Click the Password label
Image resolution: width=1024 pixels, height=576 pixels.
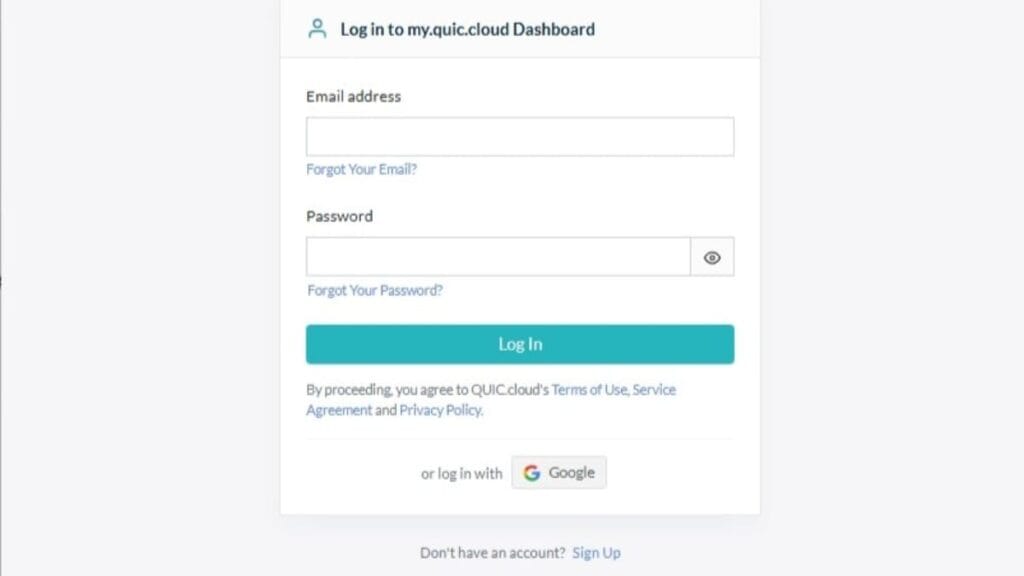click(x=339, y=216)
